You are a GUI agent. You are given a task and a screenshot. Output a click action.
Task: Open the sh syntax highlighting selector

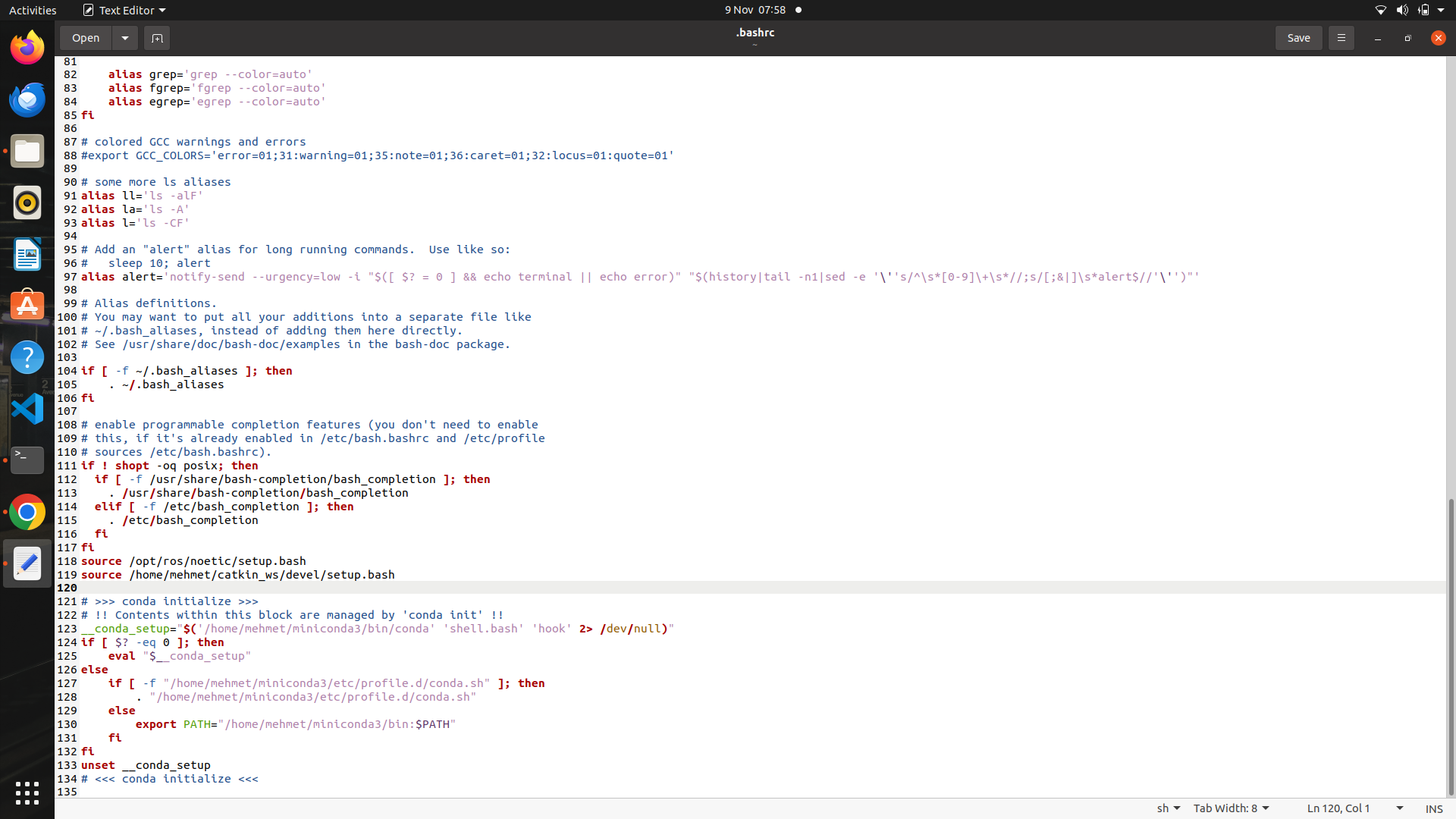1168,808
